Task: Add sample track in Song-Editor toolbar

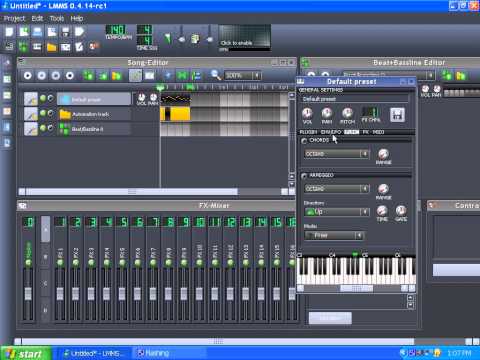Action: point(103,76)
